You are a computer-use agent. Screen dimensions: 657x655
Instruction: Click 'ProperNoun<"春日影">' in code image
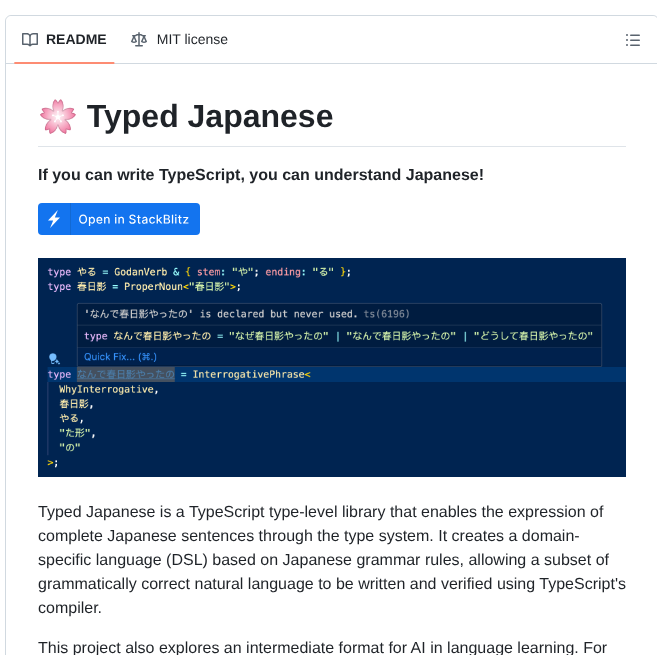(x=181, y=287)
